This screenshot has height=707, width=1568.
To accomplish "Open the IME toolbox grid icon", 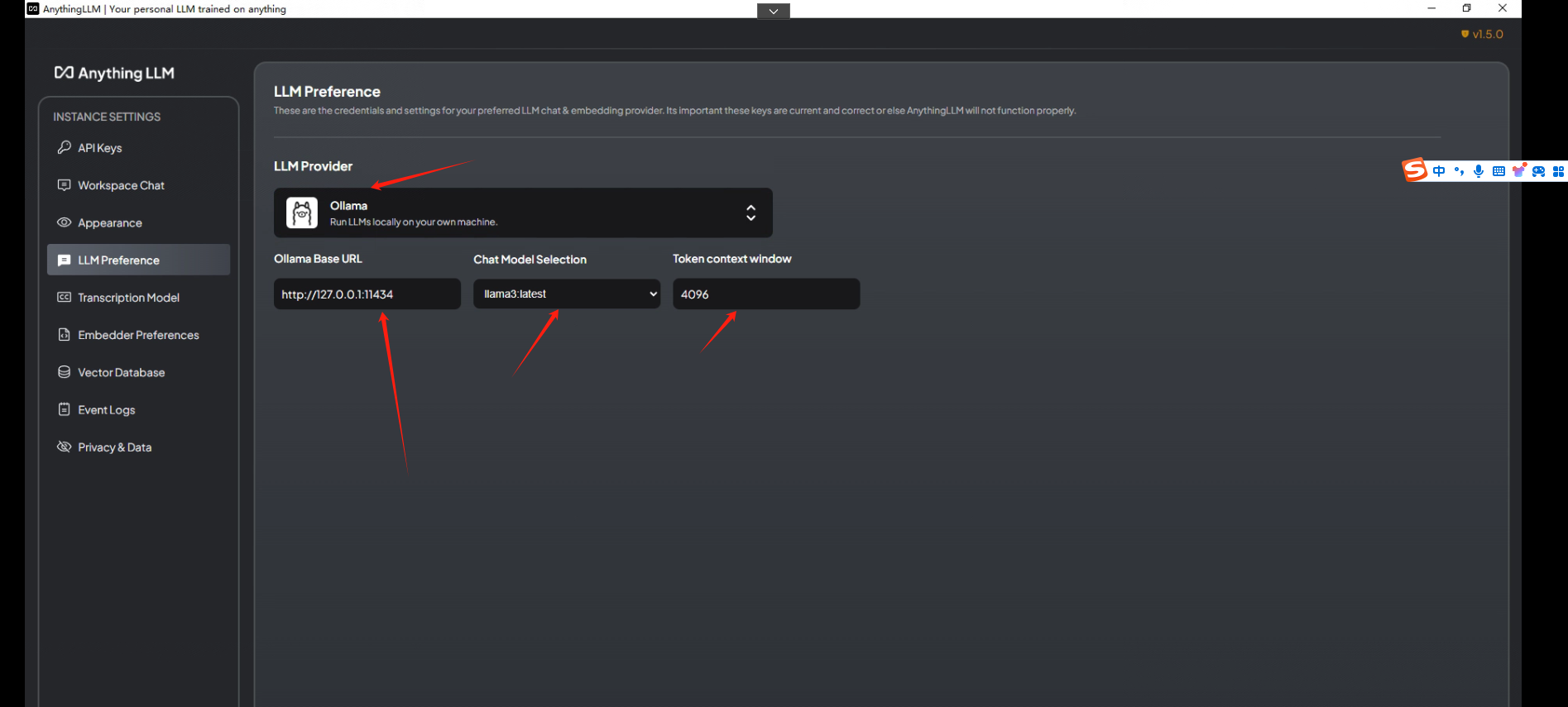I will (x=1558, y=171).
